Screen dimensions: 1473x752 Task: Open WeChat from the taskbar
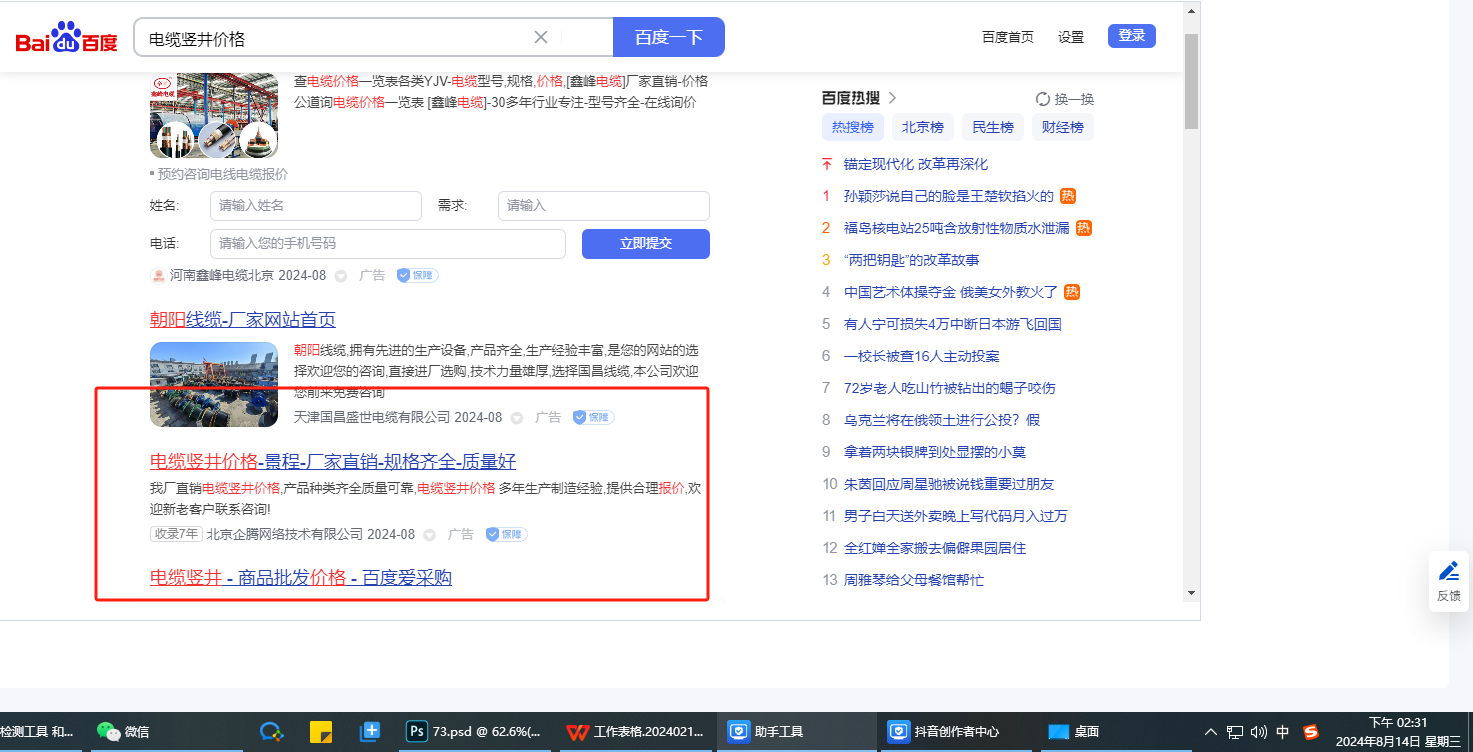(x=109, y=731)
